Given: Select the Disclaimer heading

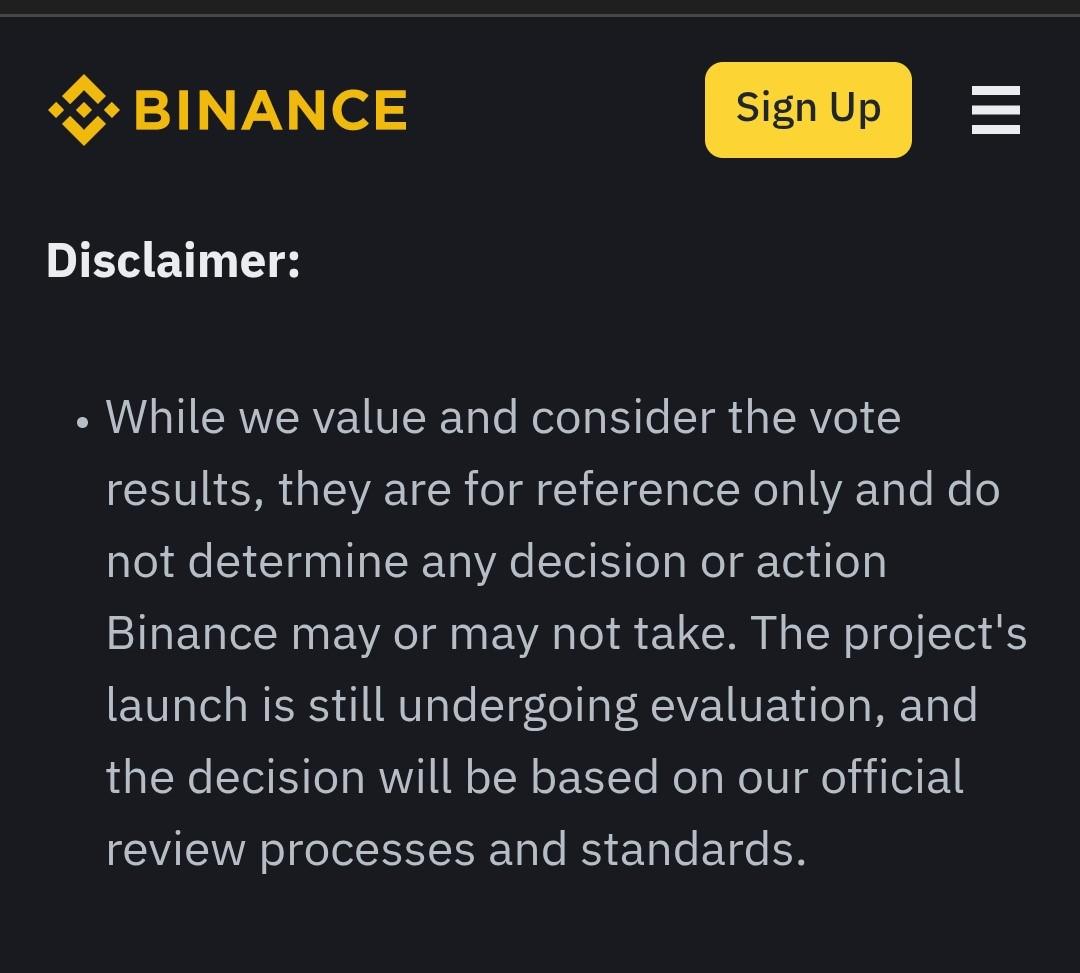Looking at the screenshot, I should 173,261.
